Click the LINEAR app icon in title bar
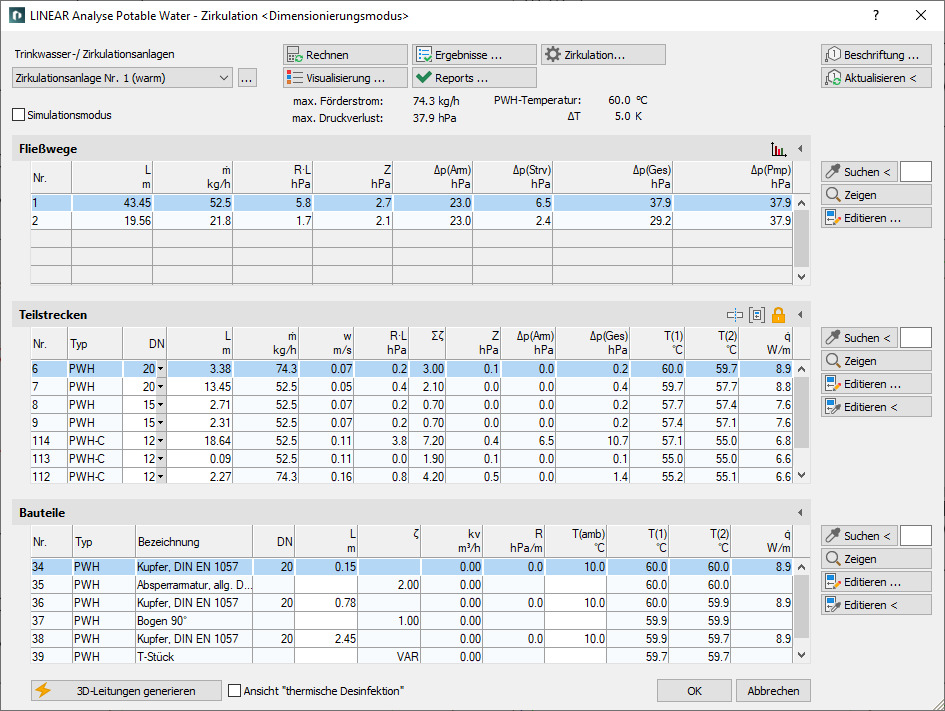This screenshot has height=711, width=945. click(17, 16)
